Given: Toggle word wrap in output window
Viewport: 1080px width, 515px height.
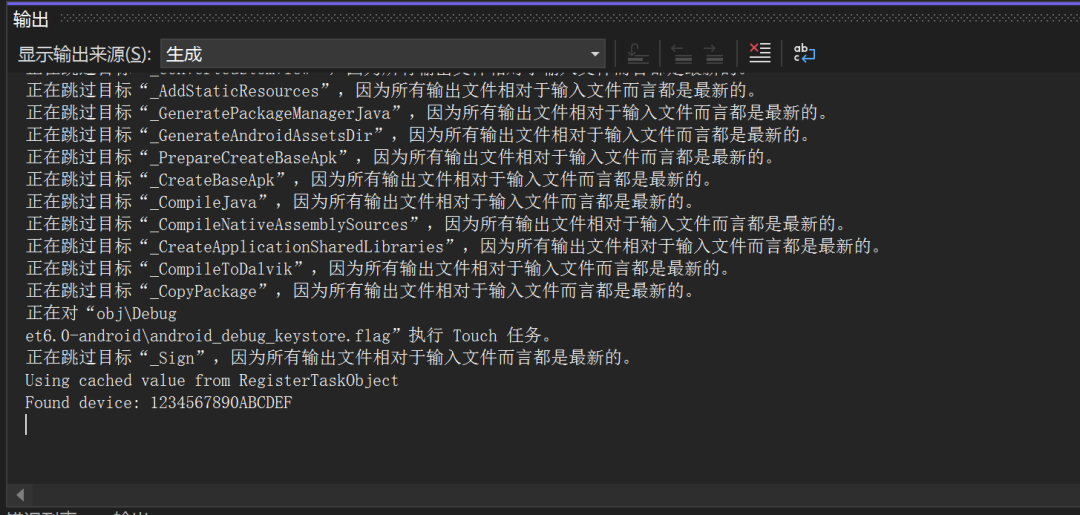Looking at the screenshot, I should coord(805,53).
